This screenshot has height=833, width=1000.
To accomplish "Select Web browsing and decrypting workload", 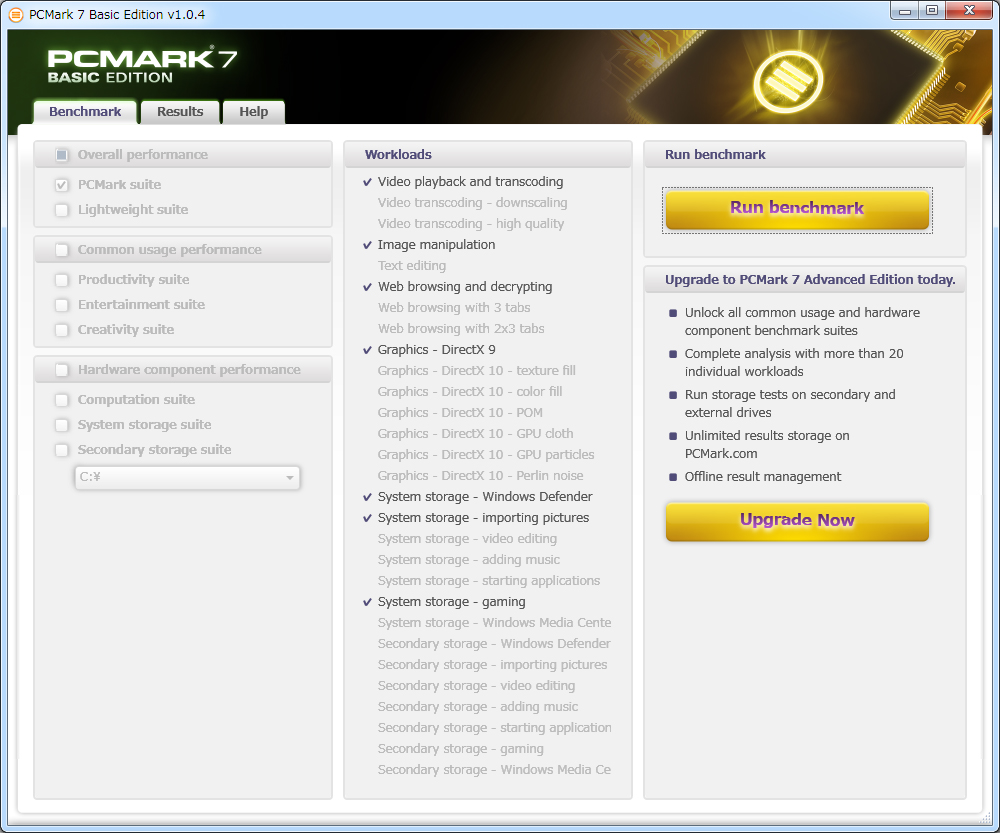I will [464, 287].
